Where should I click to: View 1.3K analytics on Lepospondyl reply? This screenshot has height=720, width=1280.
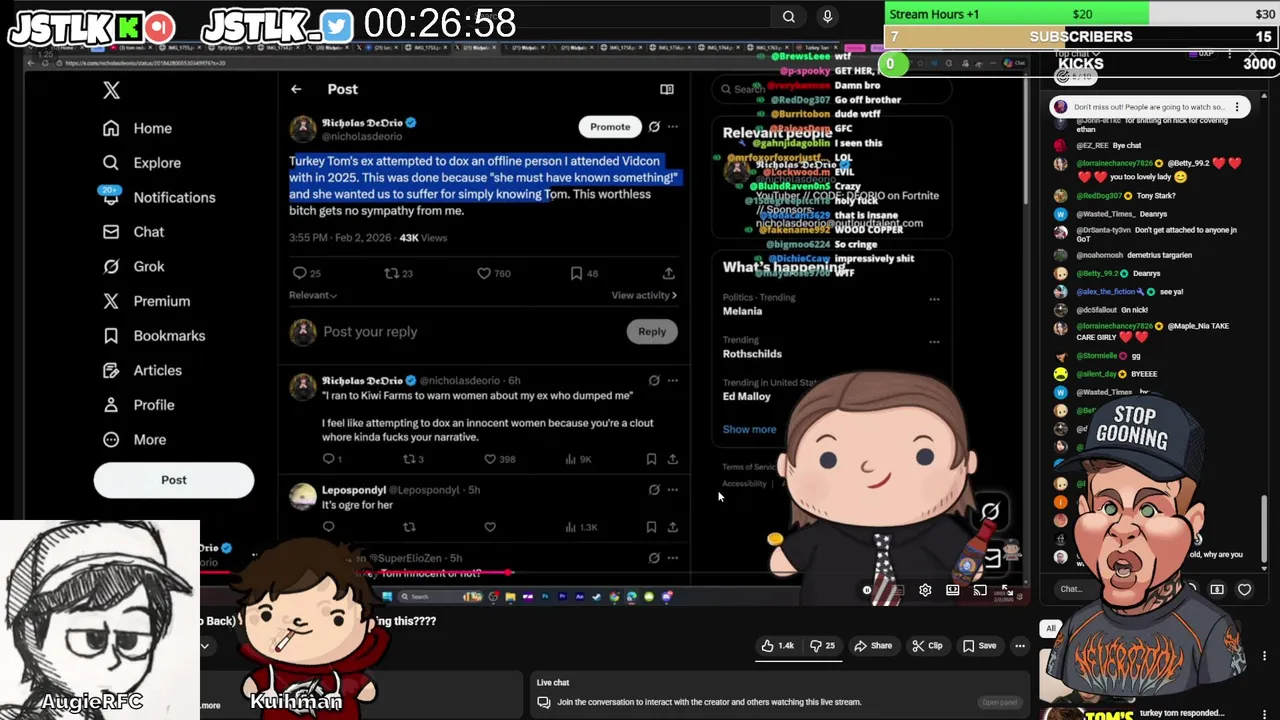tap(571, 527)
